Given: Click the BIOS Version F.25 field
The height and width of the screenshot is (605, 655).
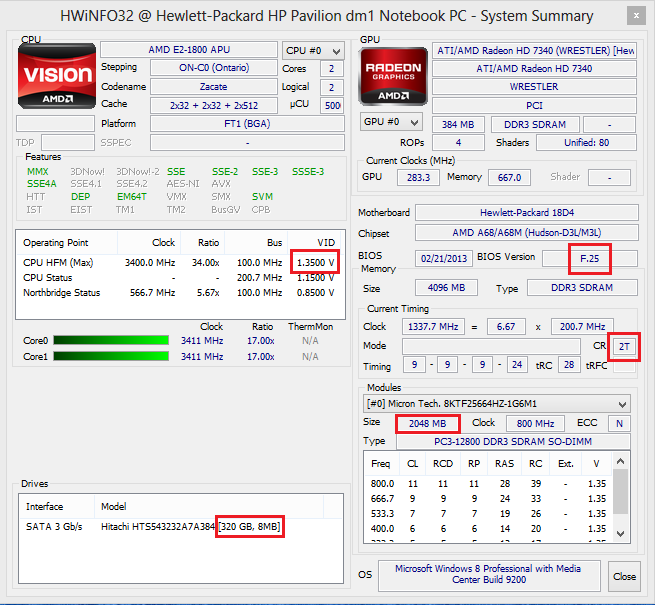Looking at the screenshot, I should 590,258.
